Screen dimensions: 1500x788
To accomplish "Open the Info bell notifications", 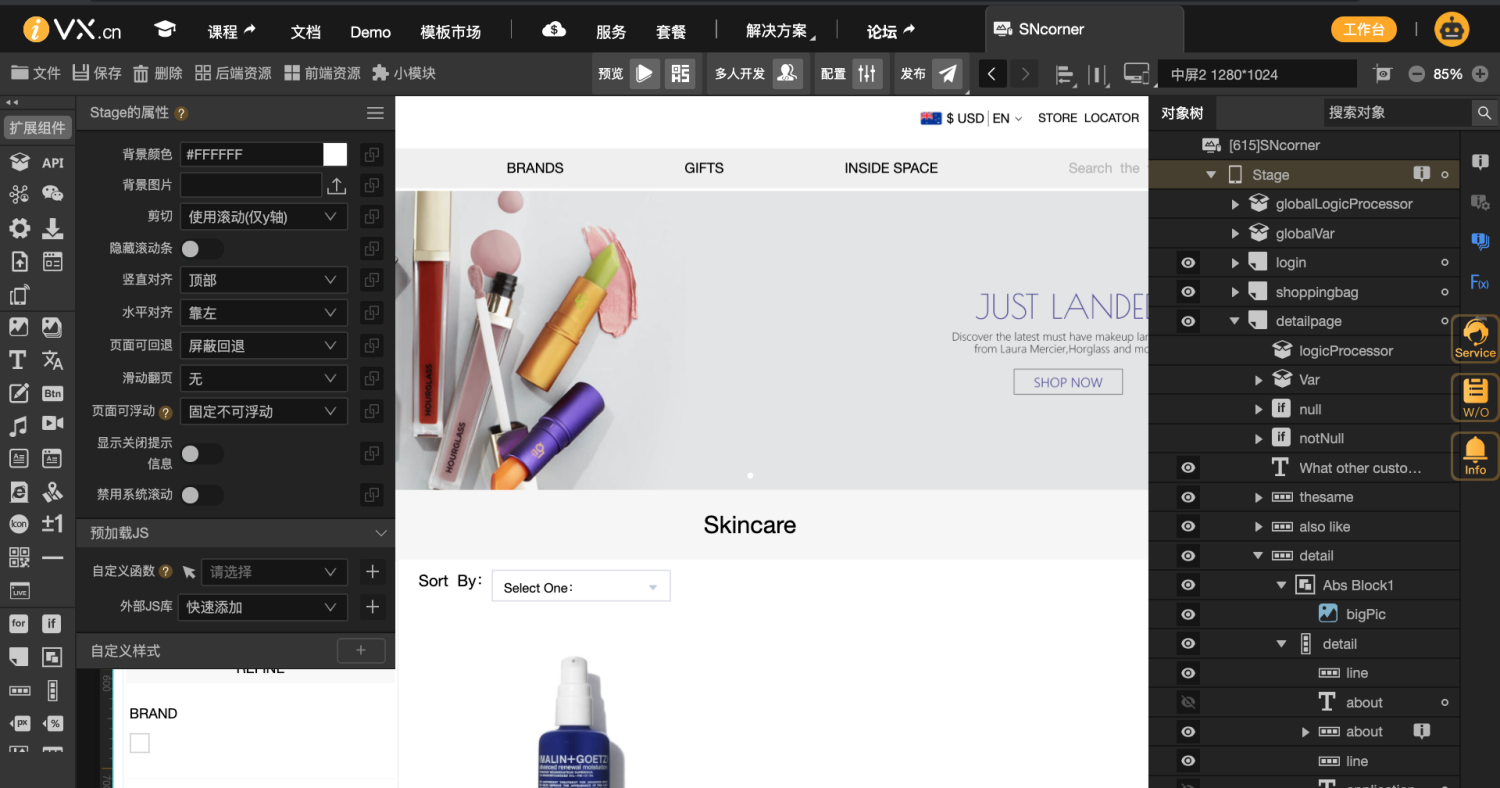I will point(1475,456).
